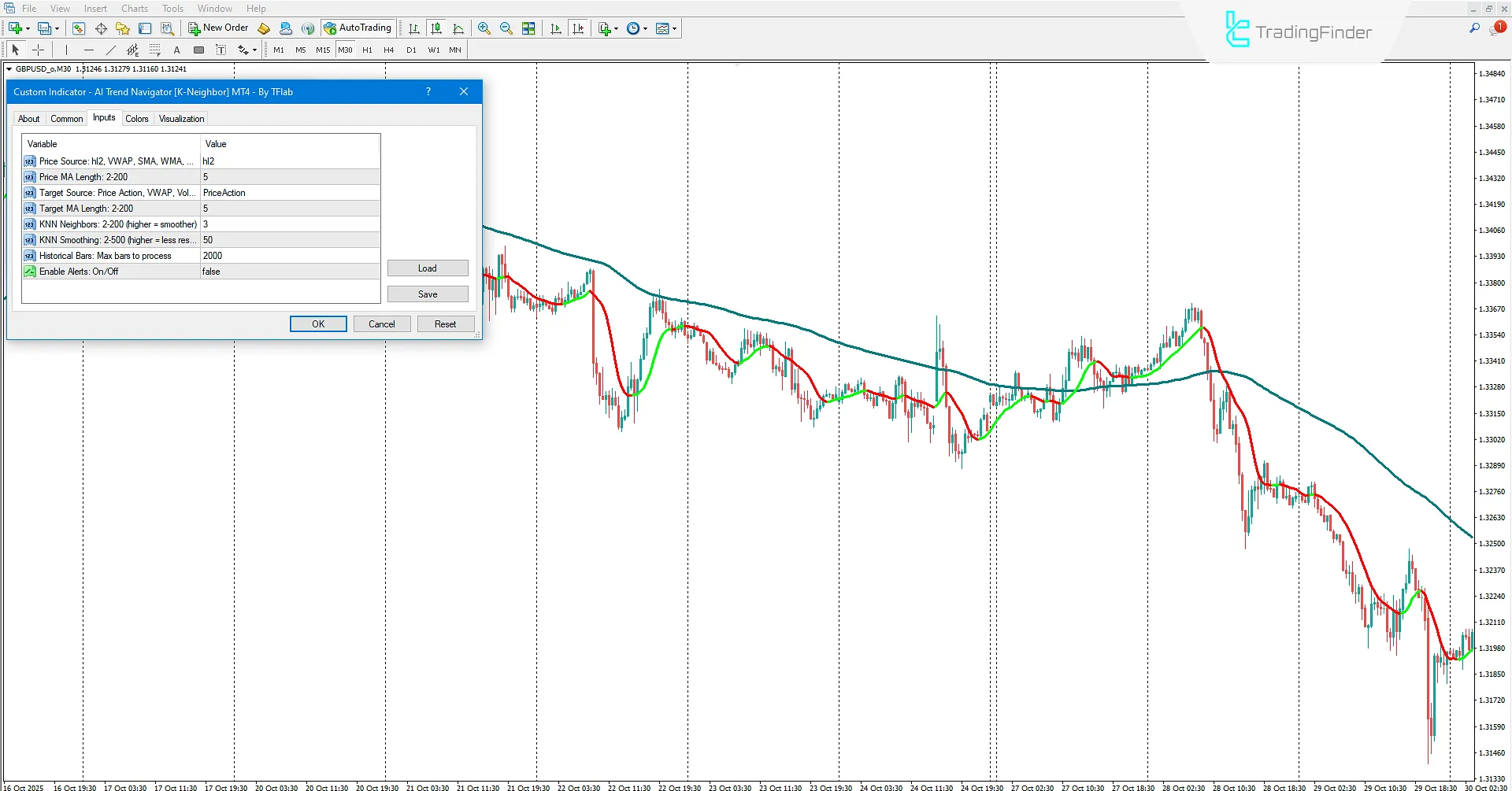Switch chart to line chart display
1512x791 pixels.
click(x=459, y=28)
